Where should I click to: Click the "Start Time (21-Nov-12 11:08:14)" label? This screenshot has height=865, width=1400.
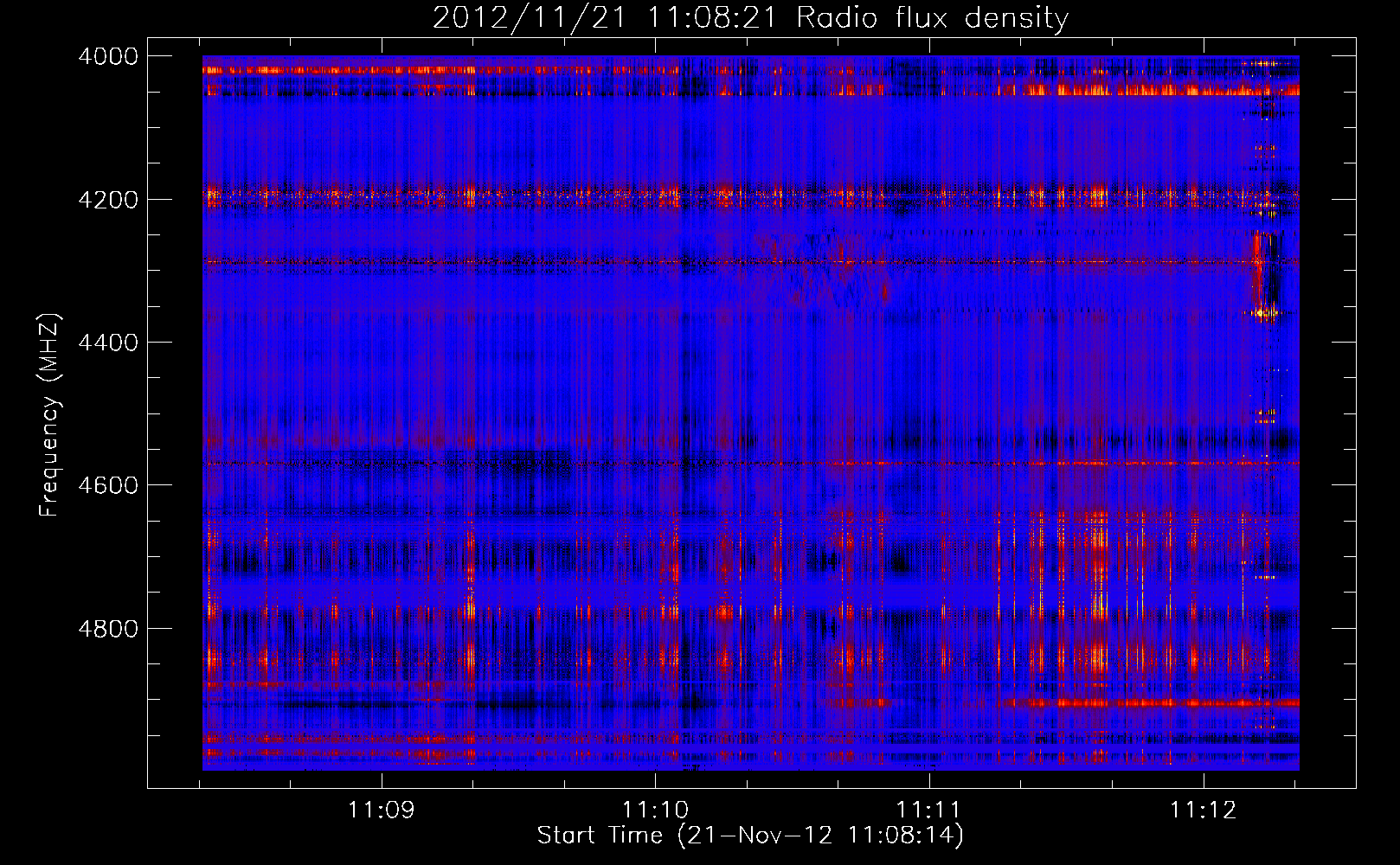point(750,836)
